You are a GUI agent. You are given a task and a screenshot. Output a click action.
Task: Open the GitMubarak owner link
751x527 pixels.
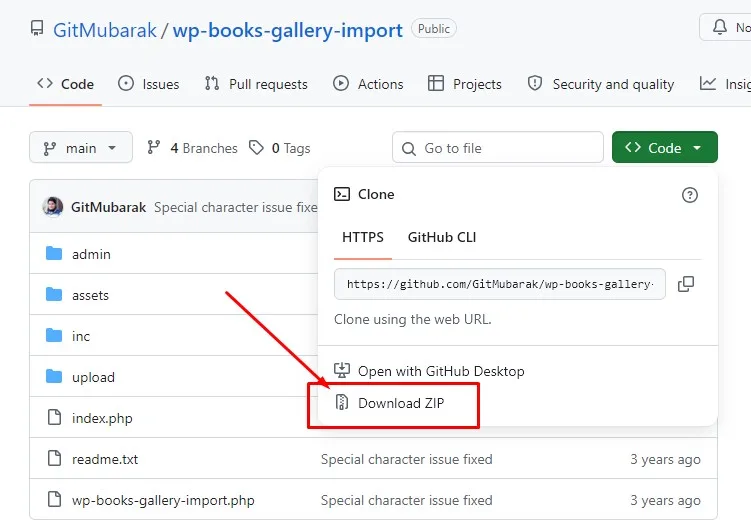(x=104, y=30)
